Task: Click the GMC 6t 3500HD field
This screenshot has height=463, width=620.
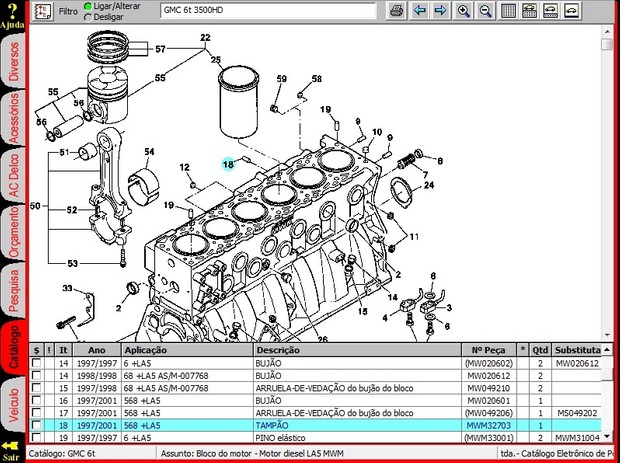Action: (x=268, y=11)
